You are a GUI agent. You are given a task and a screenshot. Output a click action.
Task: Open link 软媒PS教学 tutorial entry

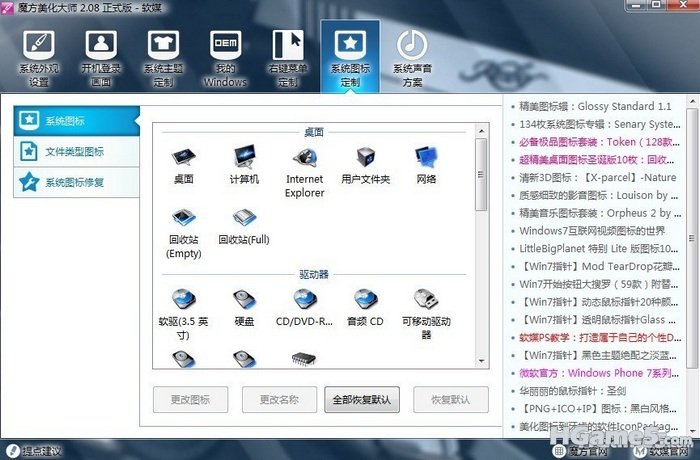click(x=600, y=338)
